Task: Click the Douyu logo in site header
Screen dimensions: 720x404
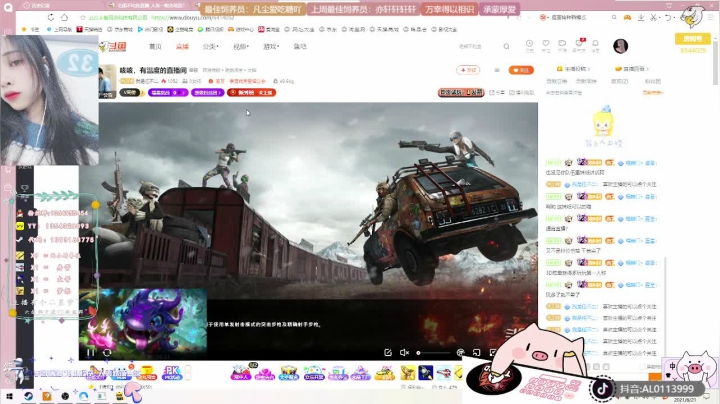Action: tap(112, 46)
